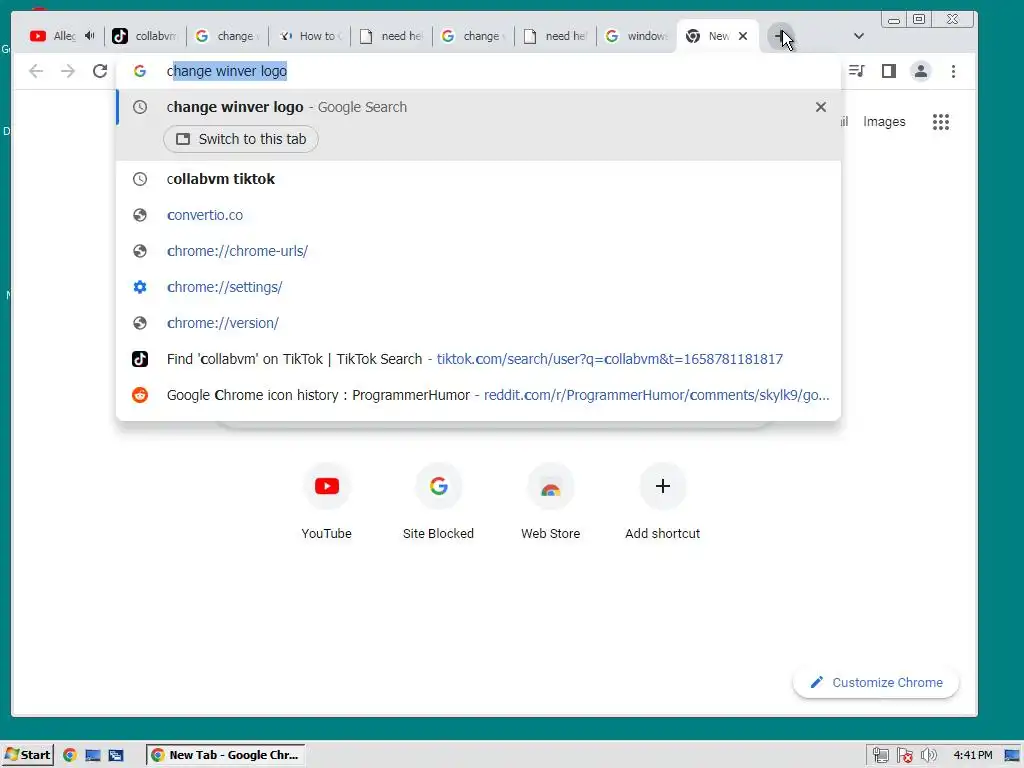Open the Web Store shortcut tile
The image size is (1024, 768).
(x=551, y=502)
